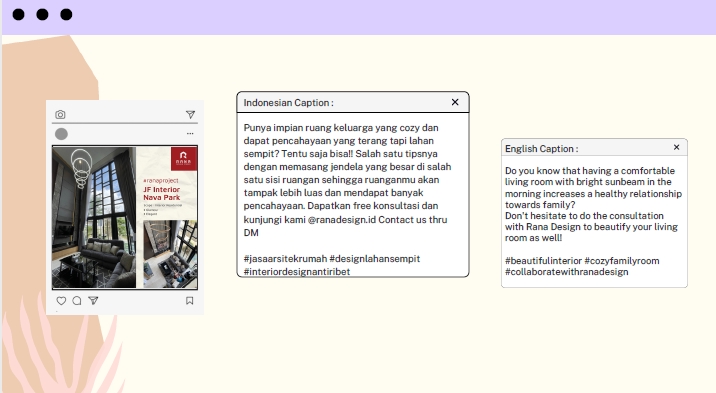Like the post with the heart icon
This screenshot has height=393, width=716.
(61, 300)
